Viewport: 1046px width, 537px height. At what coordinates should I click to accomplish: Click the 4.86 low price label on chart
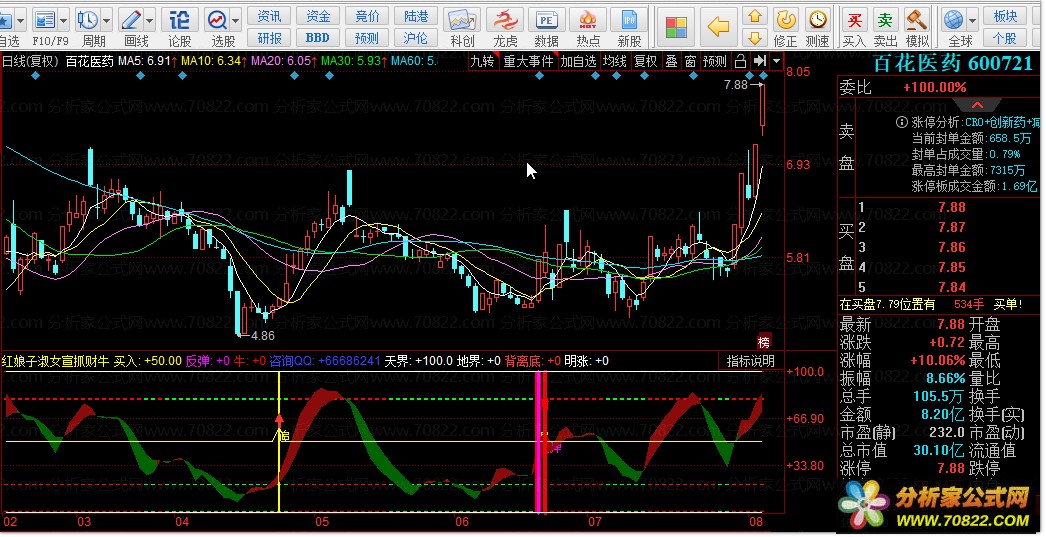[x=263, y=336]
